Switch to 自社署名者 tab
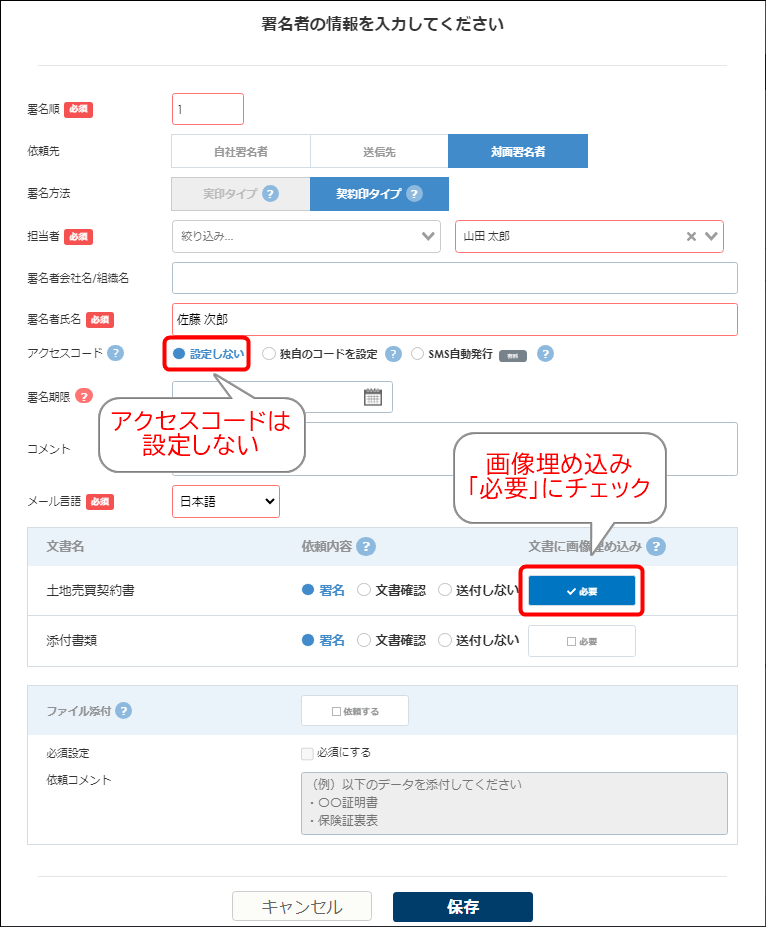The image size is (766, 927). click(x=241, y=151)
